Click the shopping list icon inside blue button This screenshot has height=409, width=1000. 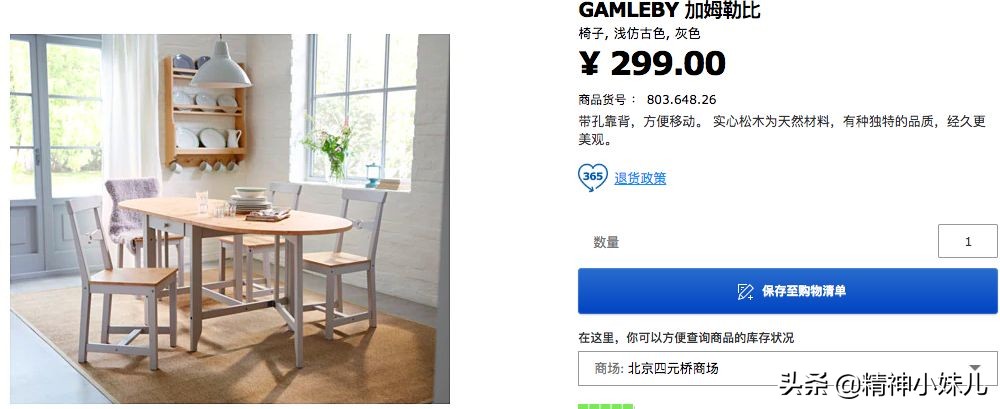click(745, 292)
